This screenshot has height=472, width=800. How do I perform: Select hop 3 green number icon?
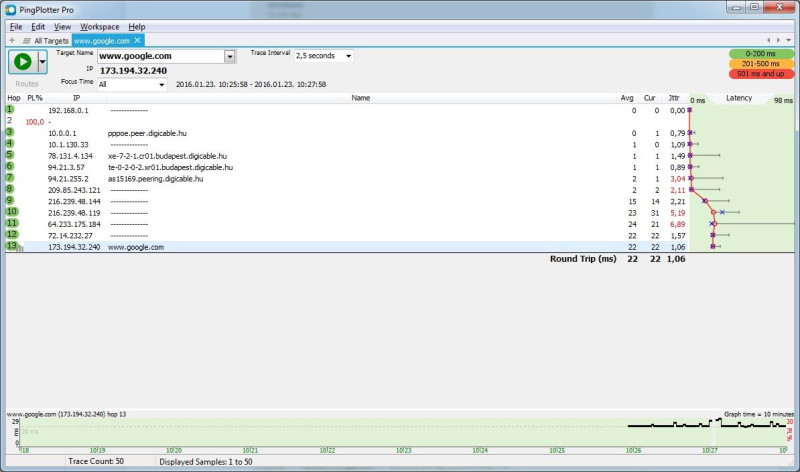(x=10, y=132)
